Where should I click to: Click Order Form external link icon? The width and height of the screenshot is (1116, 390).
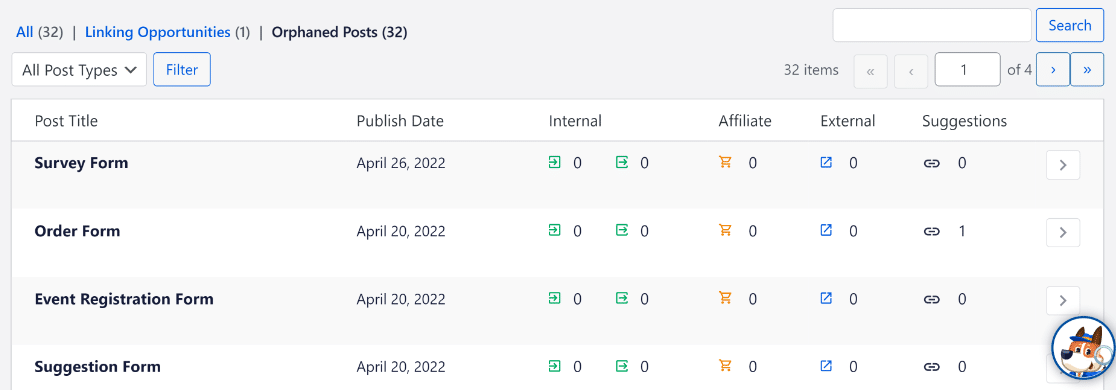(826, 231)
